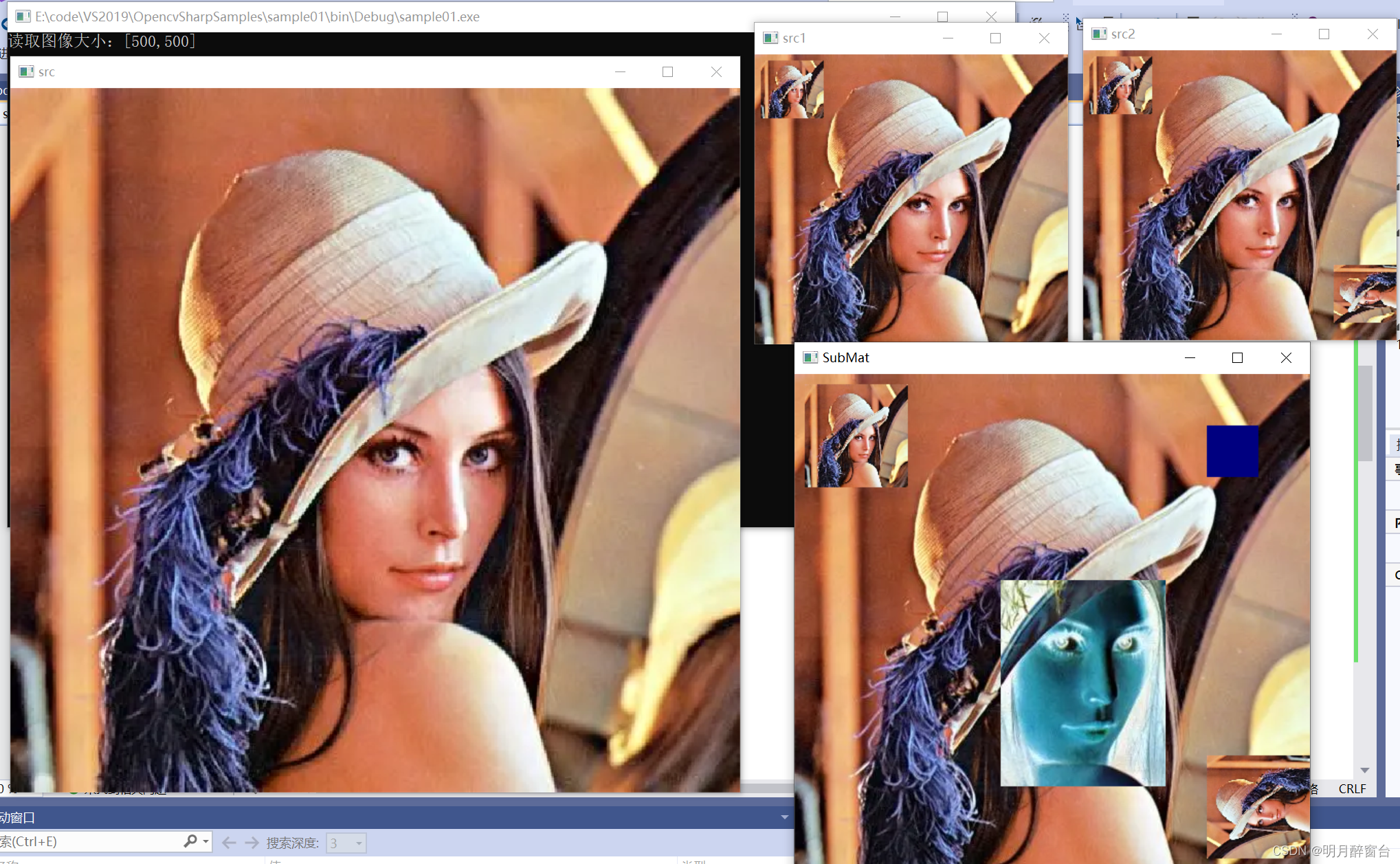
Task: Click the src window title icon
Action: coord(26,71)
